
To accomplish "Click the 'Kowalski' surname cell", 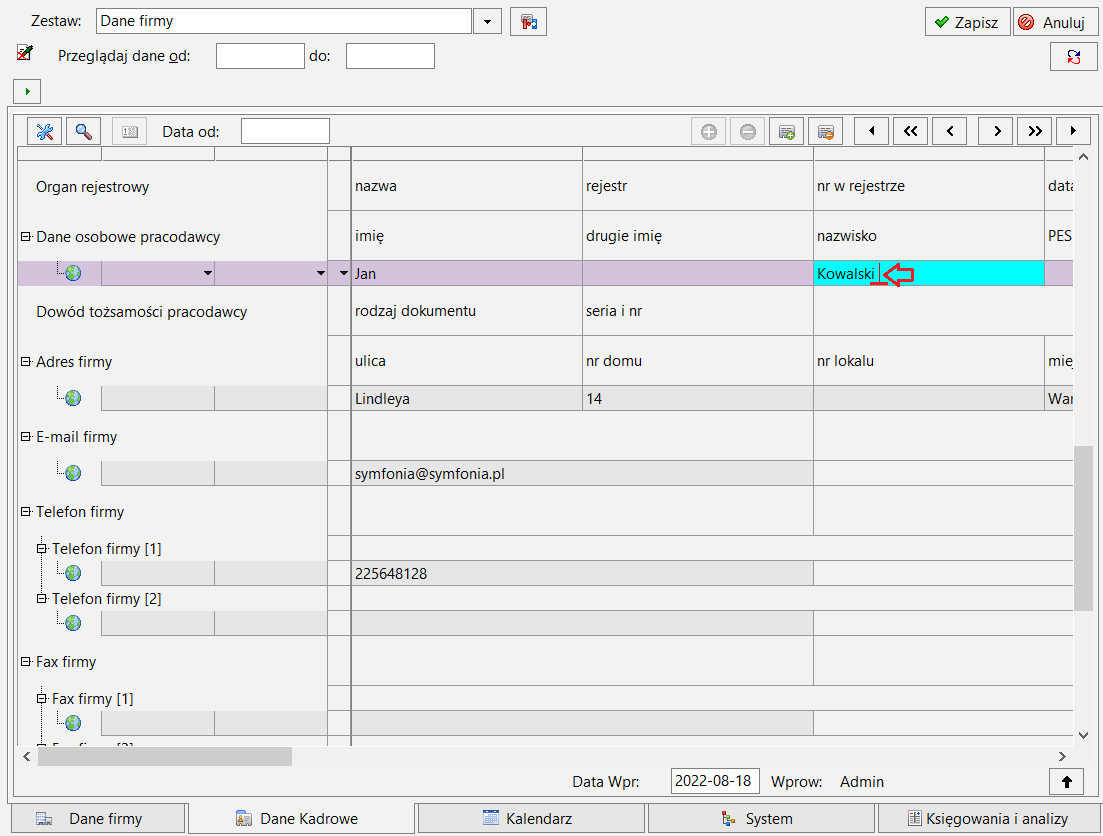I will (929, 273).
